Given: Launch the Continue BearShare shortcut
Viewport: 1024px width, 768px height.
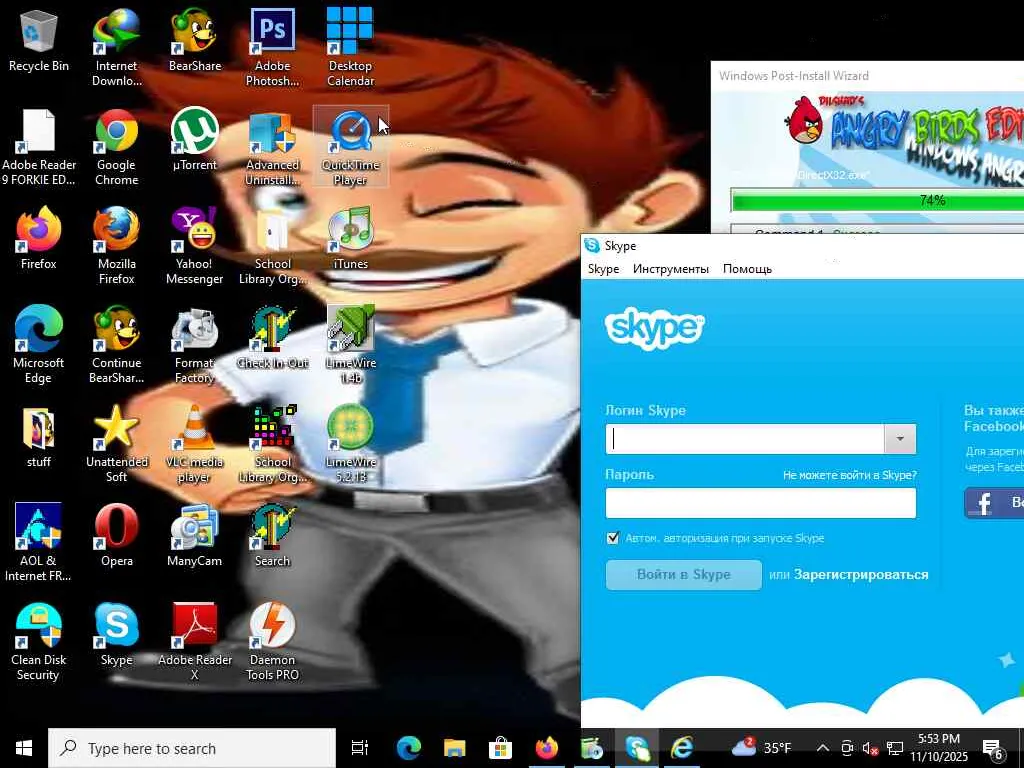Looking at the screenshot, I should coord(116,344).
